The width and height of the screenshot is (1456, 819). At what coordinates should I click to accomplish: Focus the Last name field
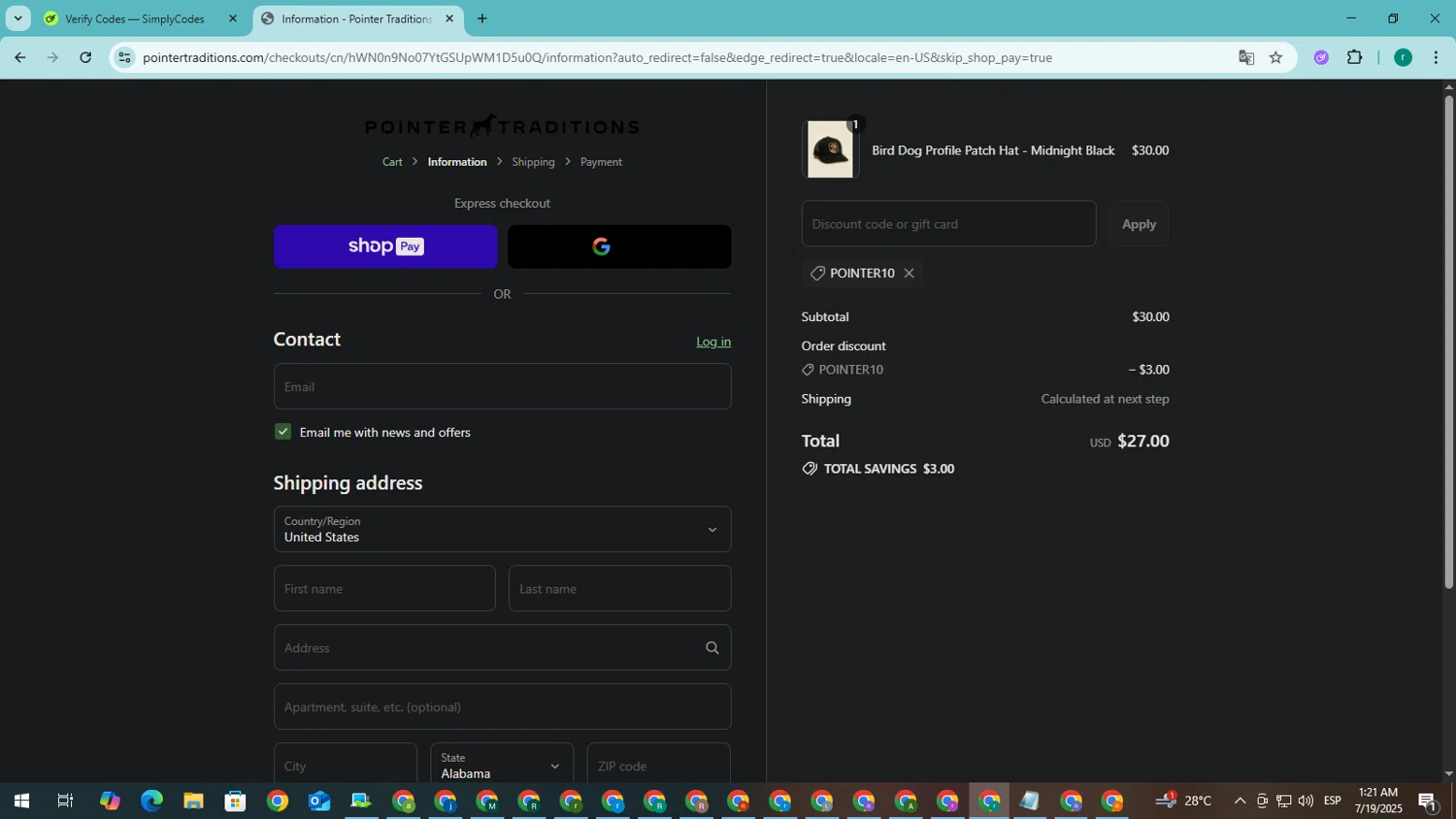tap(619, 588)
